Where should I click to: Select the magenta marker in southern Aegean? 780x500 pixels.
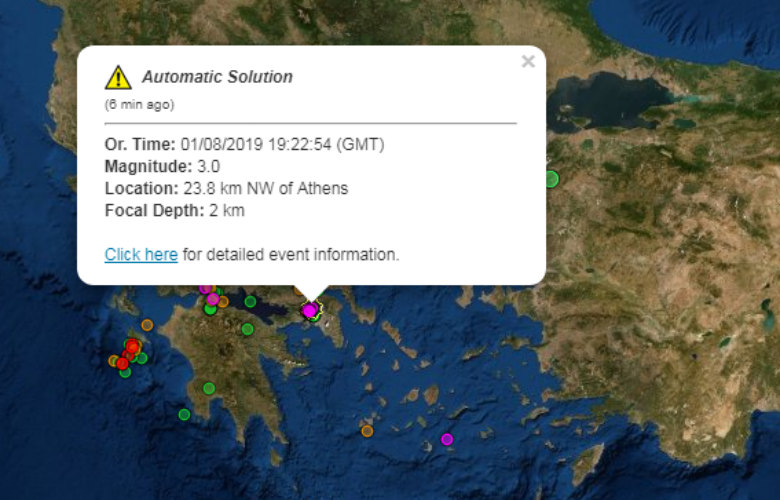pos(447,439)
